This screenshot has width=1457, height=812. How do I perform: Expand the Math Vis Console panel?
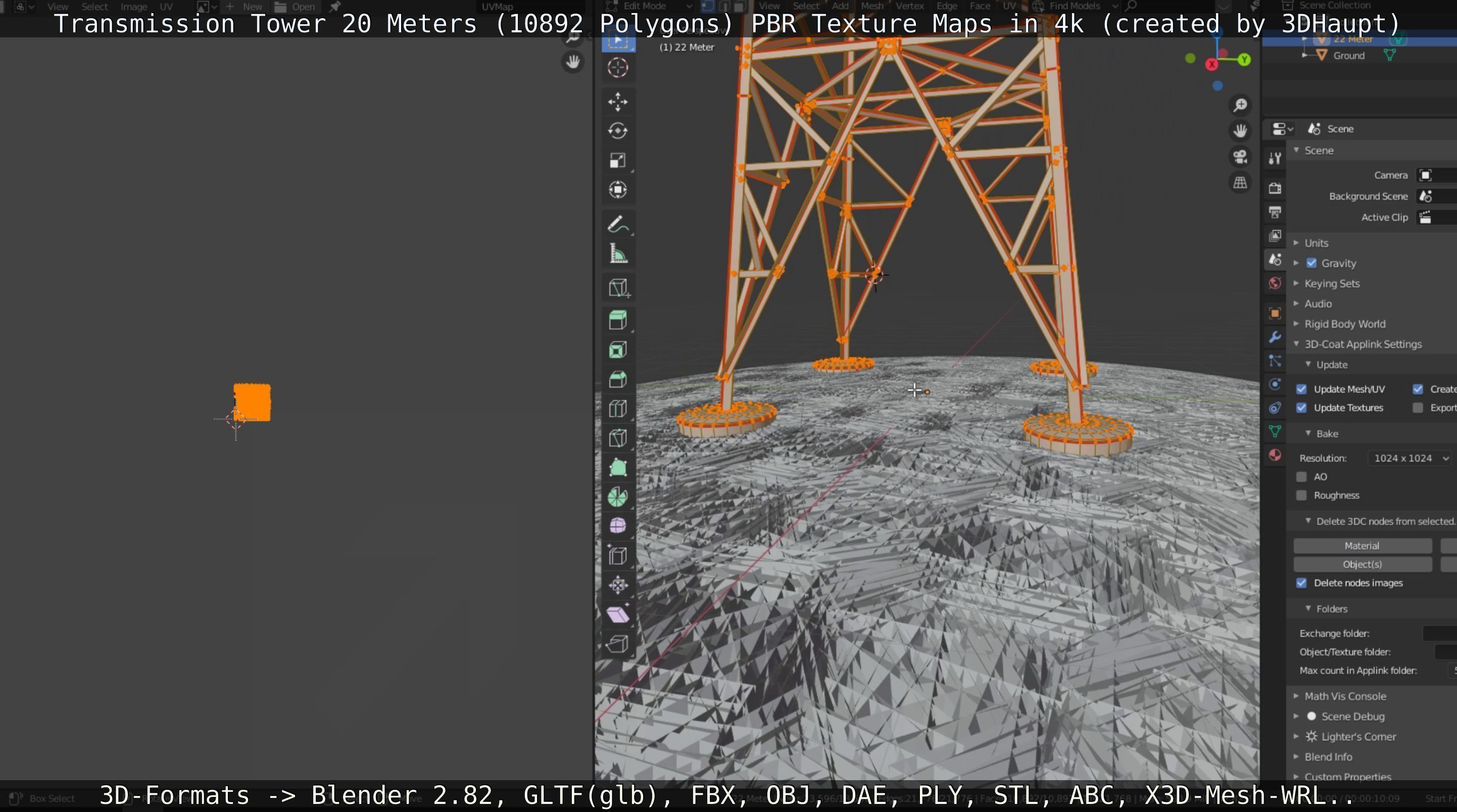click(x=1296, y=696)
